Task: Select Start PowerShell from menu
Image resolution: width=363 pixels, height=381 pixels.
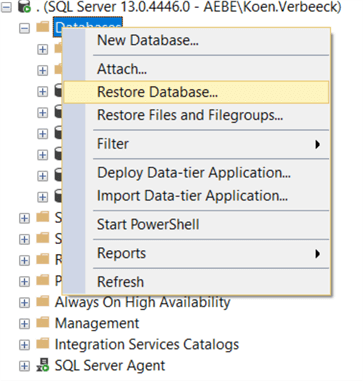Action: click(x=196, y=224)
